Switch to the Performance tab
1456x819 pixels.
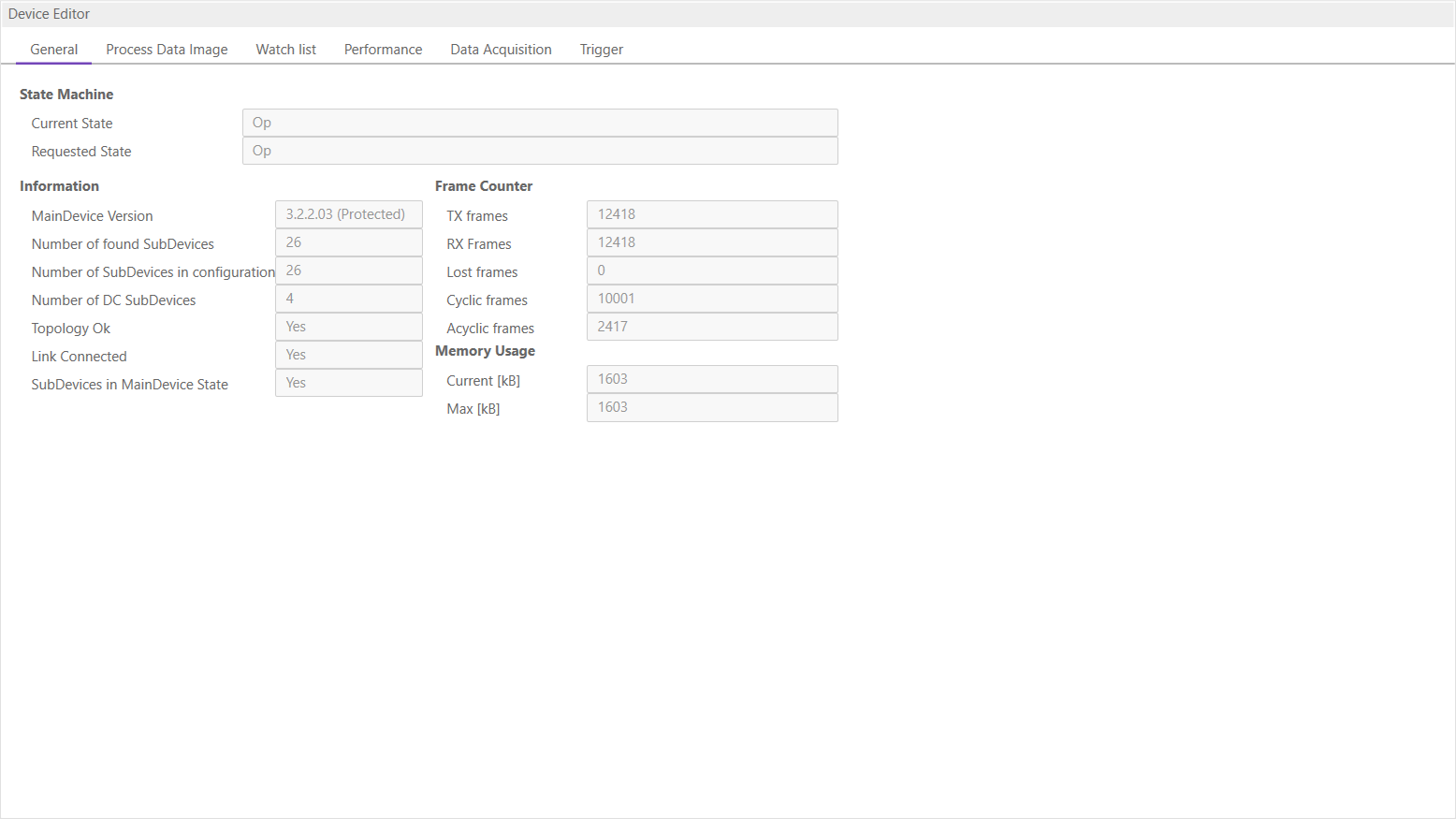383,50
